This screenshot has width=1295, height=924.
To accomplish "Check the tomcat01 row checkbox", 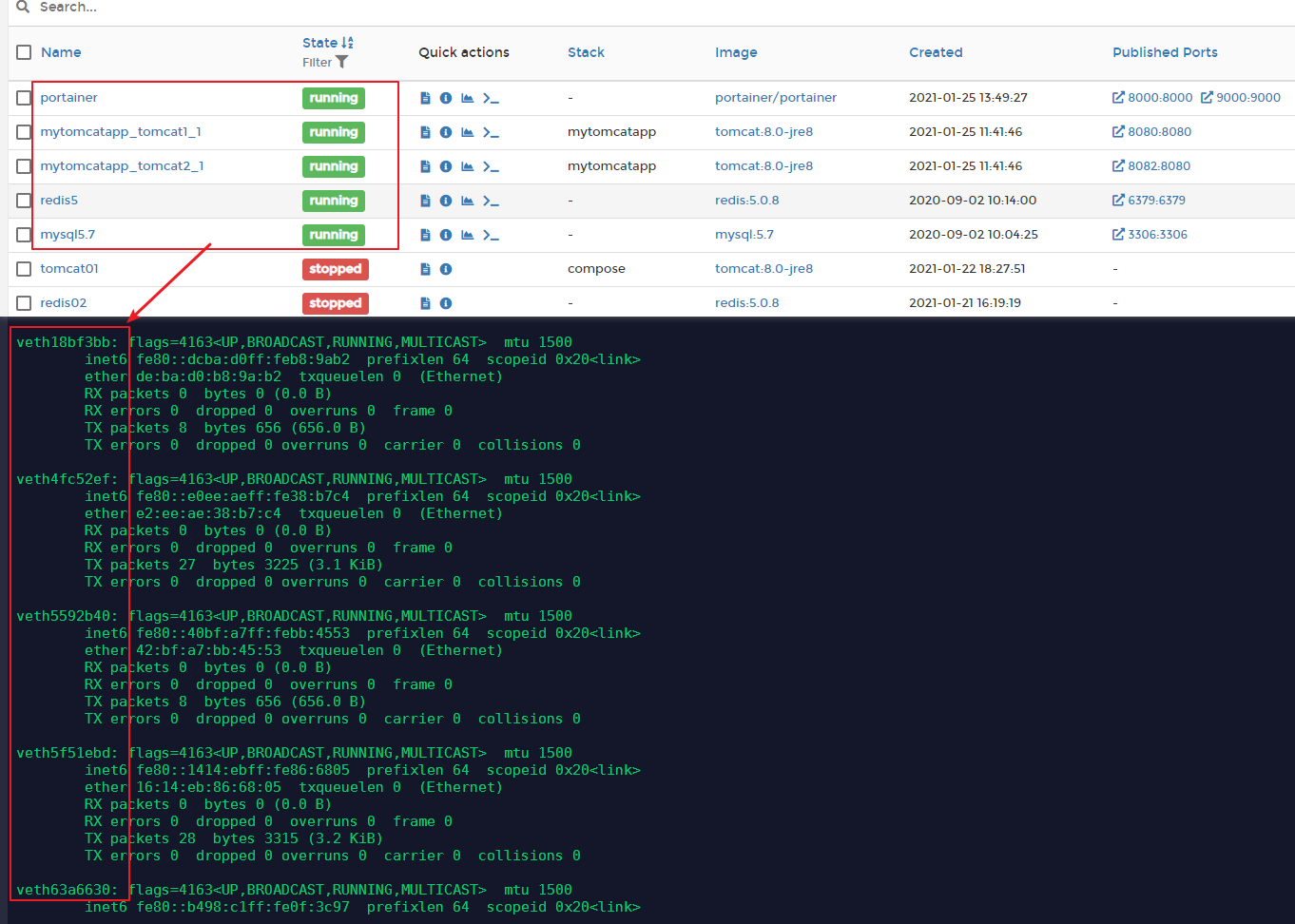I will tap(24, 269).
